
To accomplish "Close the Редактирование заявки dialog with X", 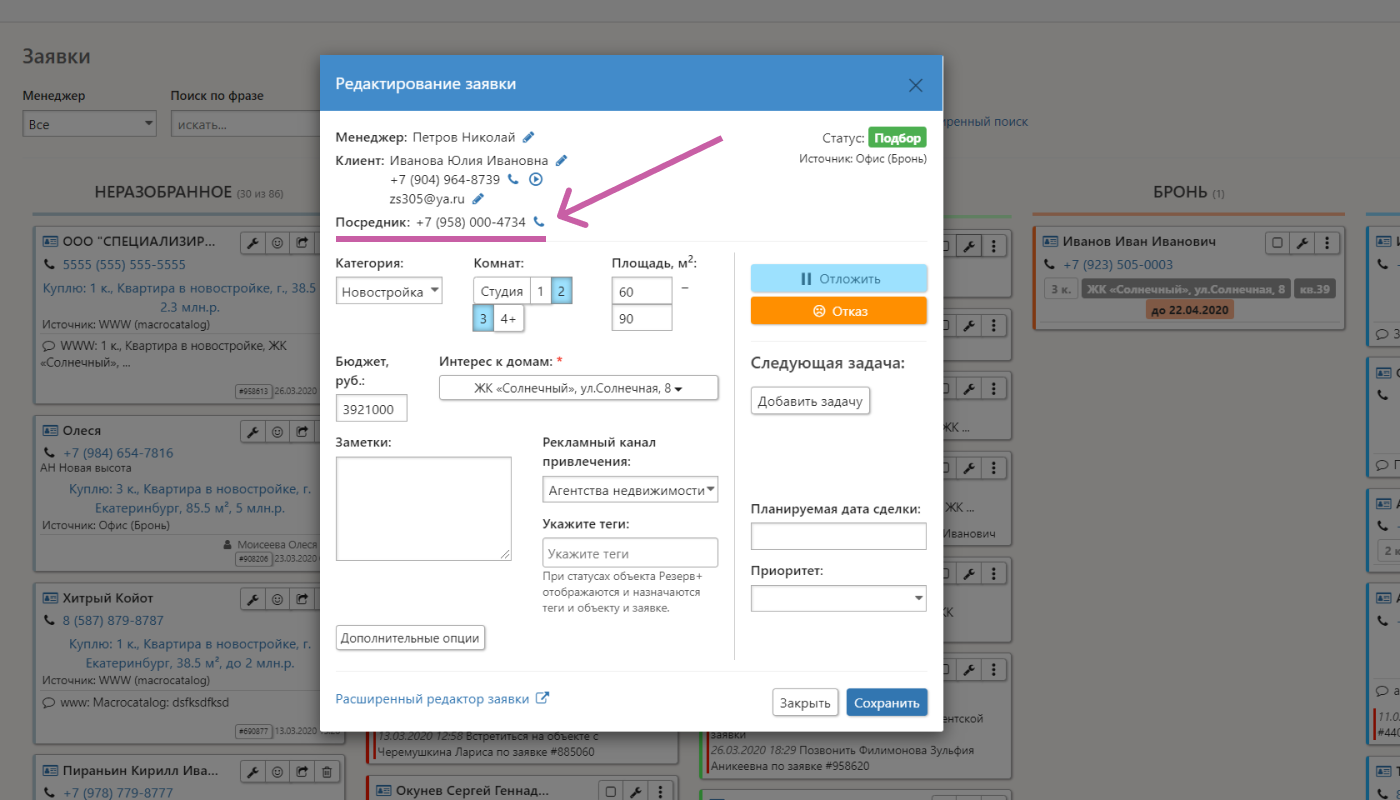I will click(x=915, y=85).
